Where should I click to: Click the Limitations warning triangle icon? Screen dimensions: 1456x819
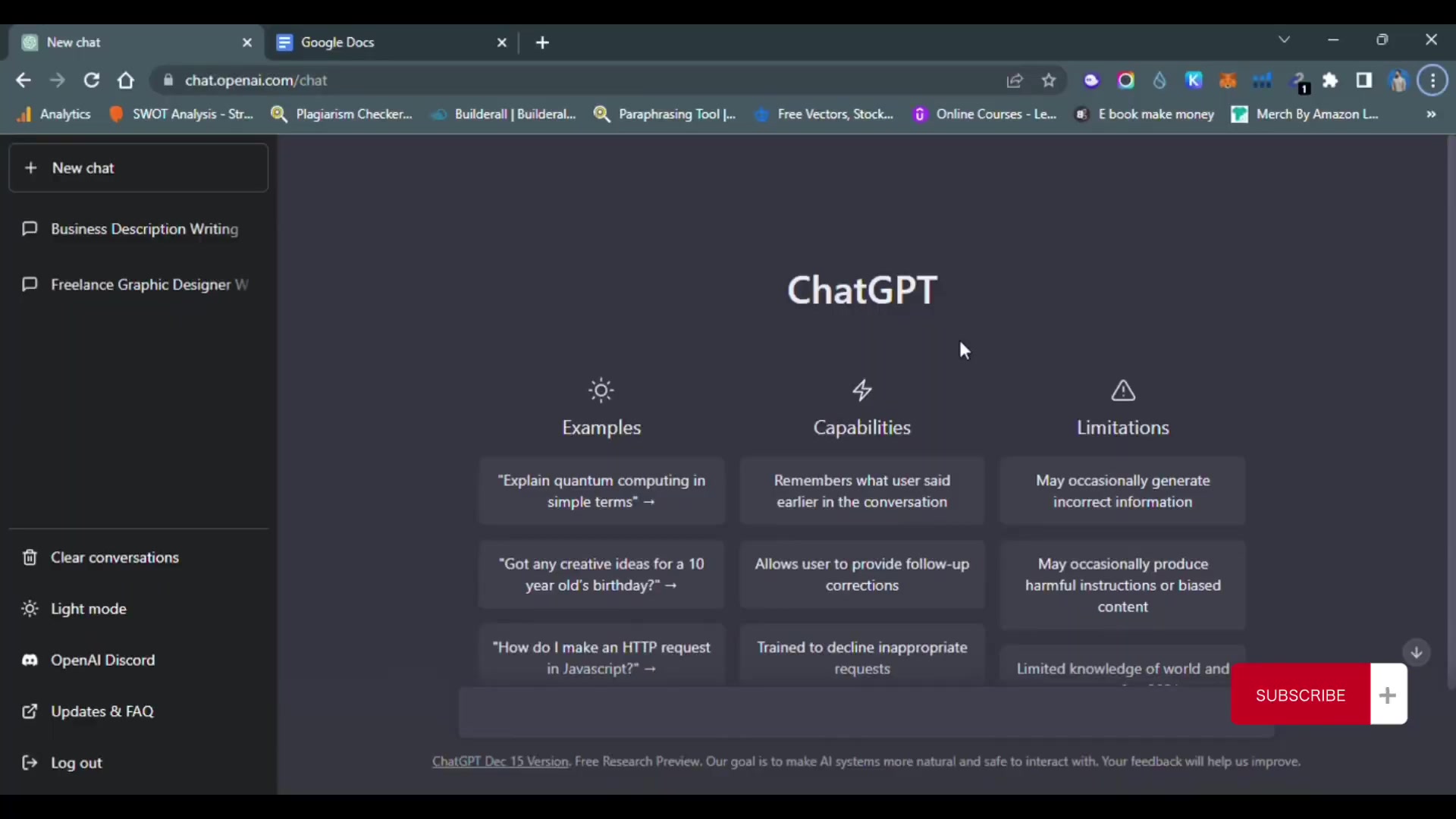pos(1123,391)
